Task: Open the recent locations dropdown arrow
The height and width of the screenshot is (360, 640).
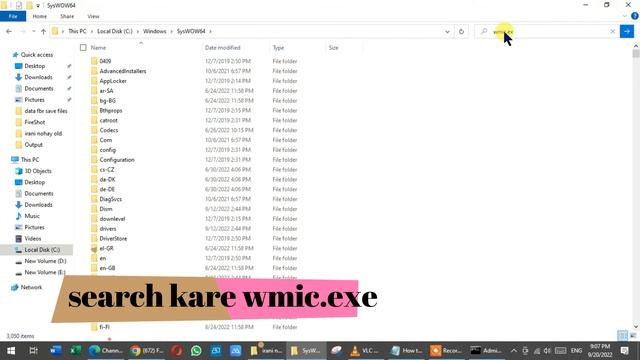Action: (x=33, y=31)
